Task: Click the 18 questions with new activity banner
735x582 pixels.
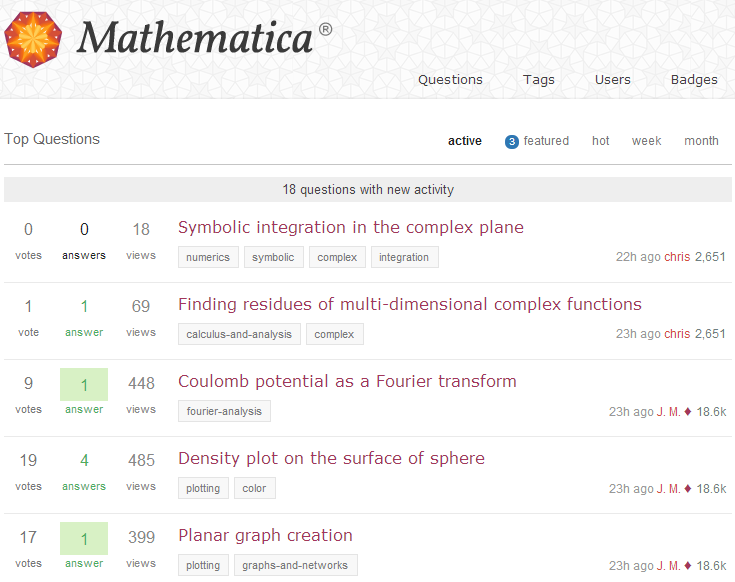Action: click(368, 190)
